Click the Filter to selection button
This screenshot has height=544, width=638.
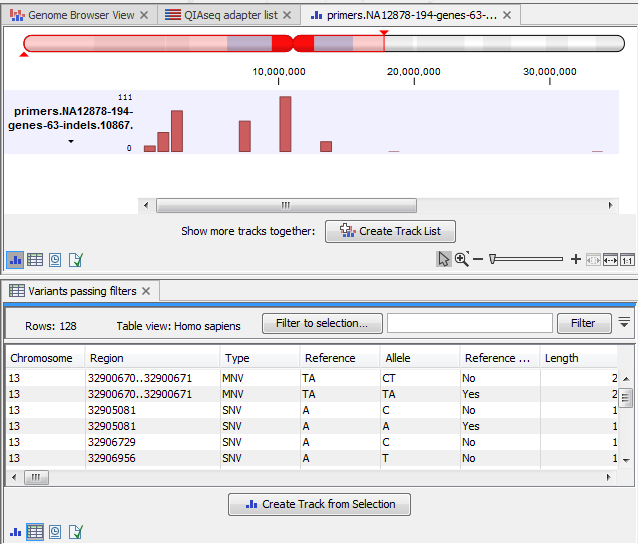pos(321,323)
